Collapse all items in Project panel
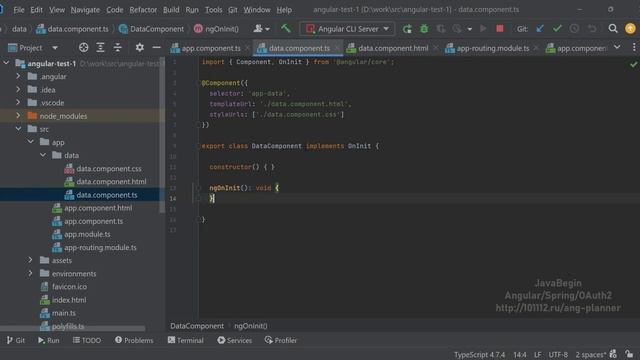The height and width of the screenshot is (360, 640). tap(118, 48)
